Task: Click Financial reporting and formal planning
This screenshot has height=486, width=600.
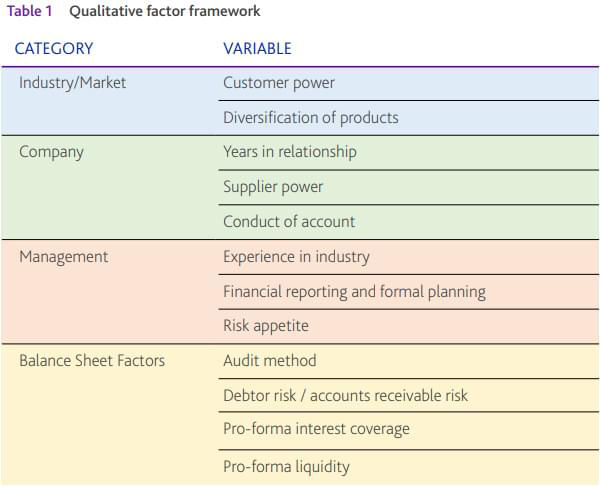Action: tap(354, 291)
